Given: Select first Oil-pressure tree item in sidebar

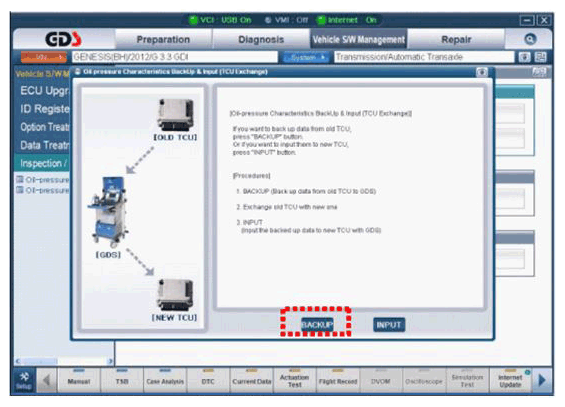Looking at the screenshot, I should point(43,179).
